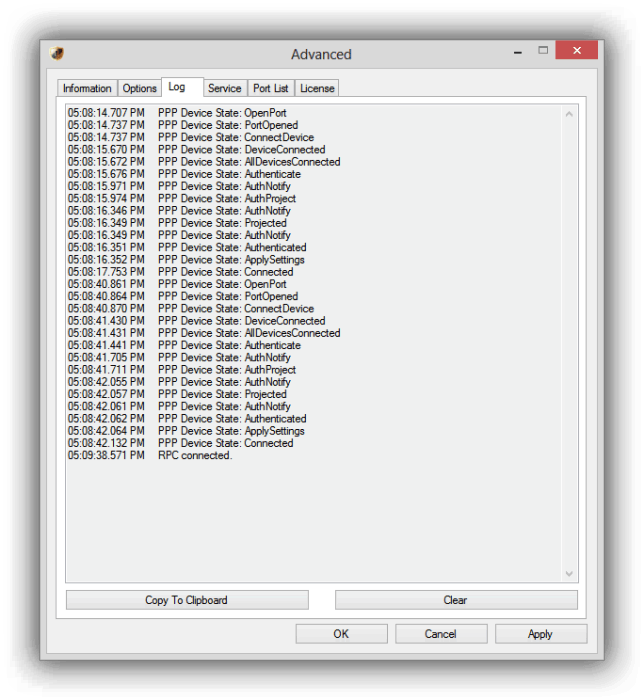The height and width of the screenshot is (700, 644).
Task: Select the 05:08:16.349 PM Projected log line
Action: pos(177,223)
